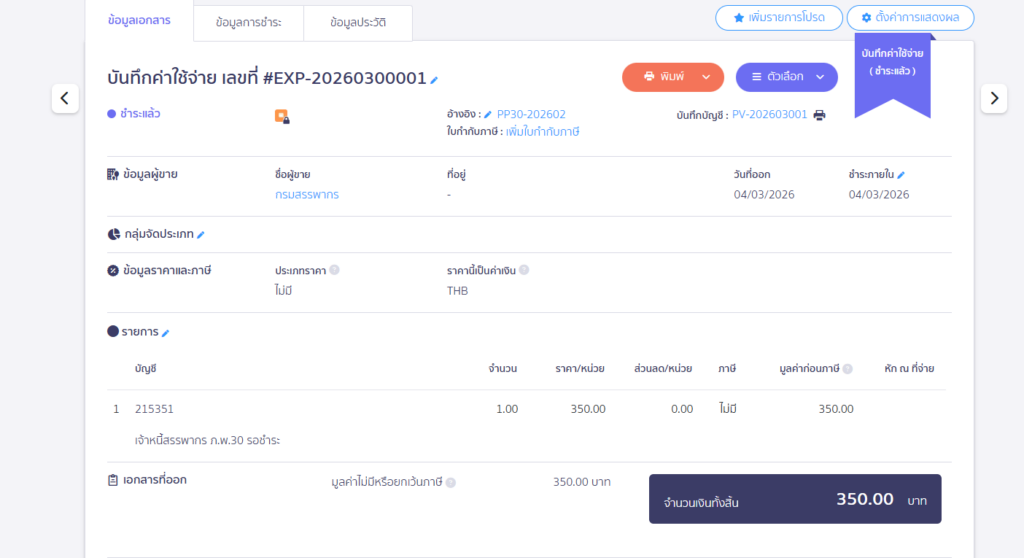
Task: Open ตั้งค่าการแสดงผล display settings
Action: pos(910,18)
